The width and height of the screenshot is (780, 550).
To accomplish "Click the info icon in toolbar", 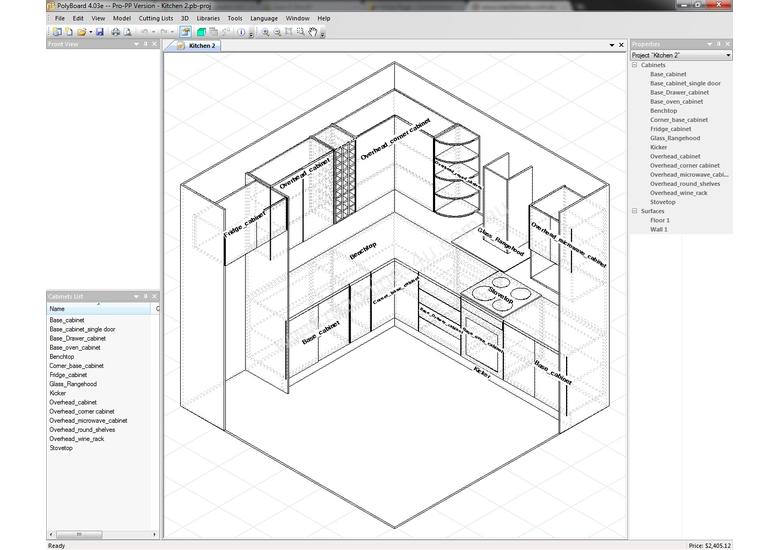I will click(241, 32).
